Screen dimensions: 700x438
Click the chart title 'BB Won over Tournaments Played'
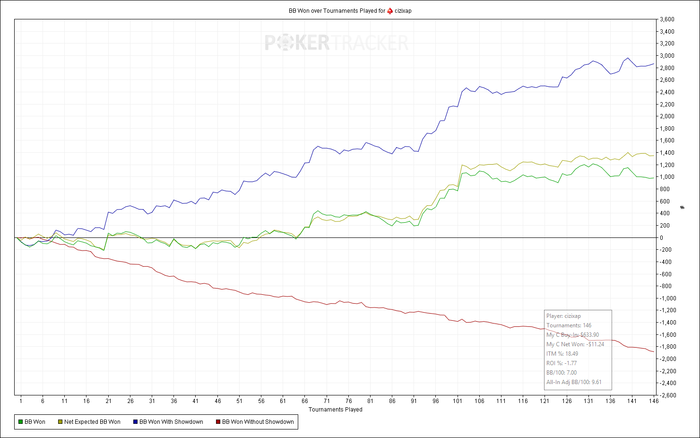[x=333, y=11]
